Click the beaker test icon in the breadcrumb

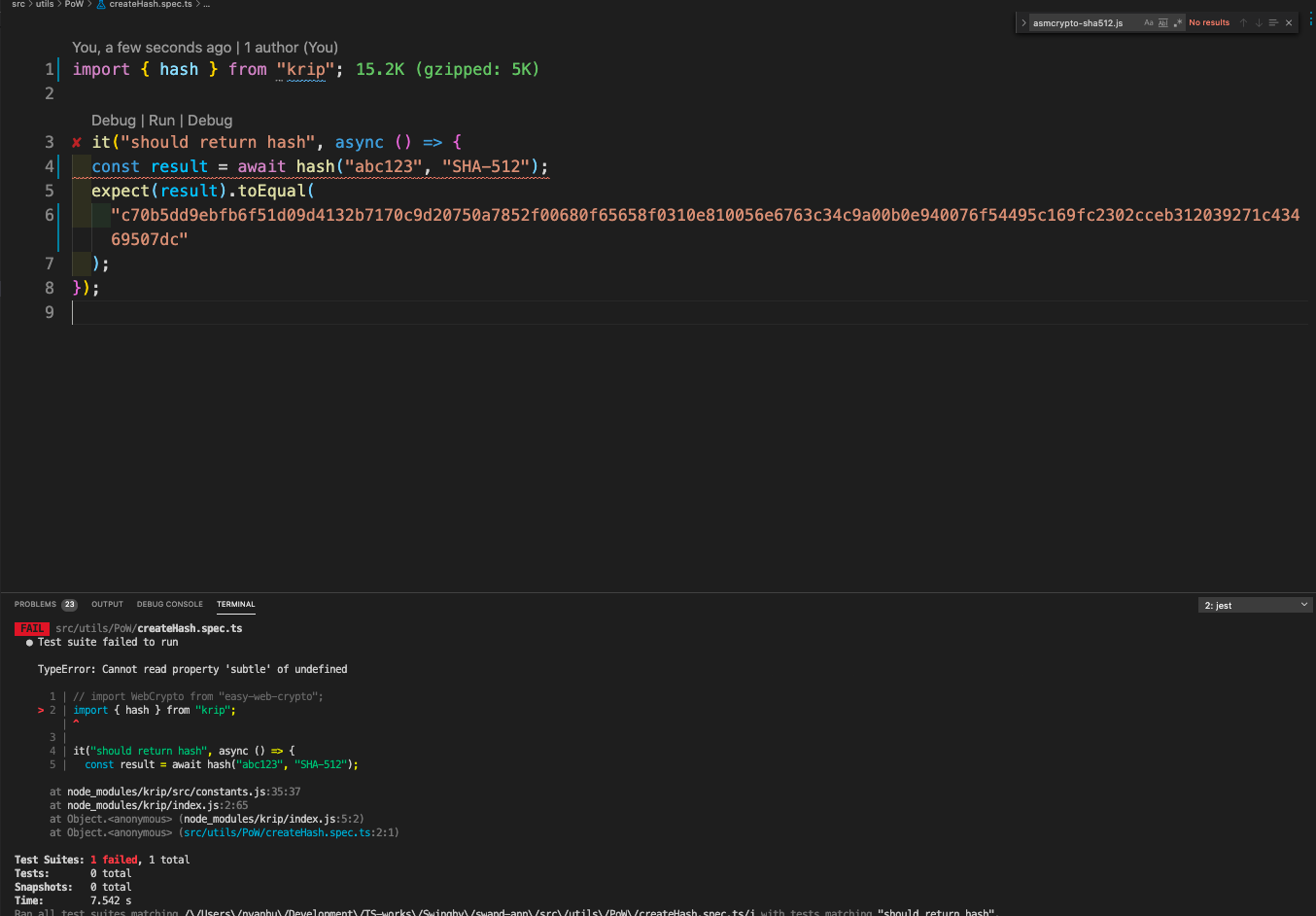tap(101, 4)
